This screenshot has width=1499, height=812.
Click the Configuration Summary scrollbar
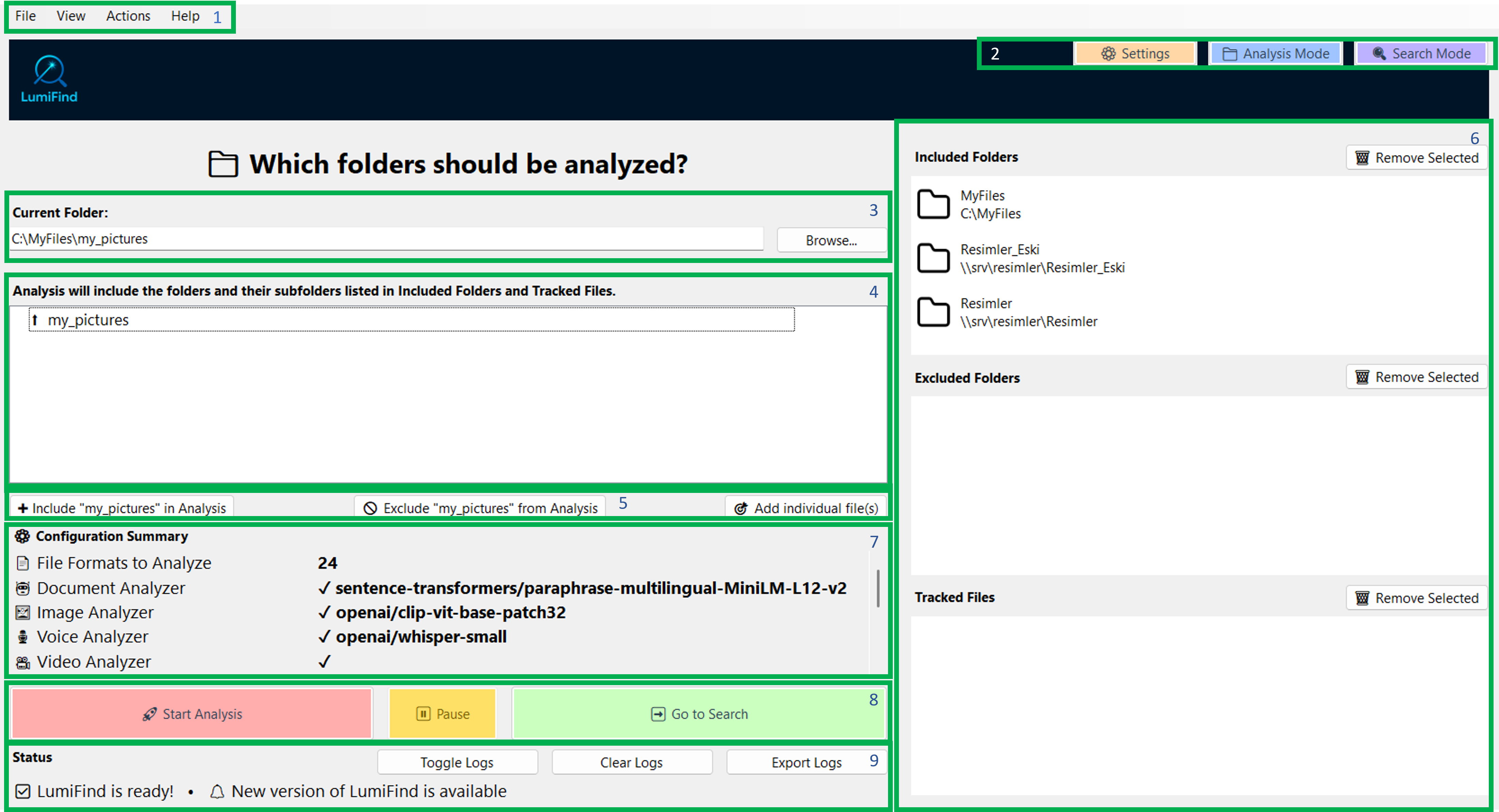877,588
